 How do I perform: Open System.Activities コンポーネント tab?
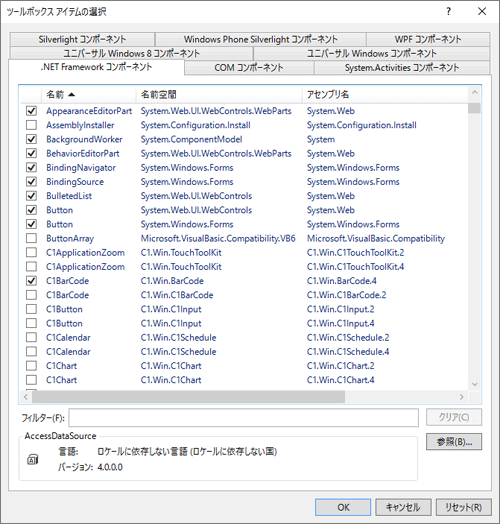[x=402, y=68]
